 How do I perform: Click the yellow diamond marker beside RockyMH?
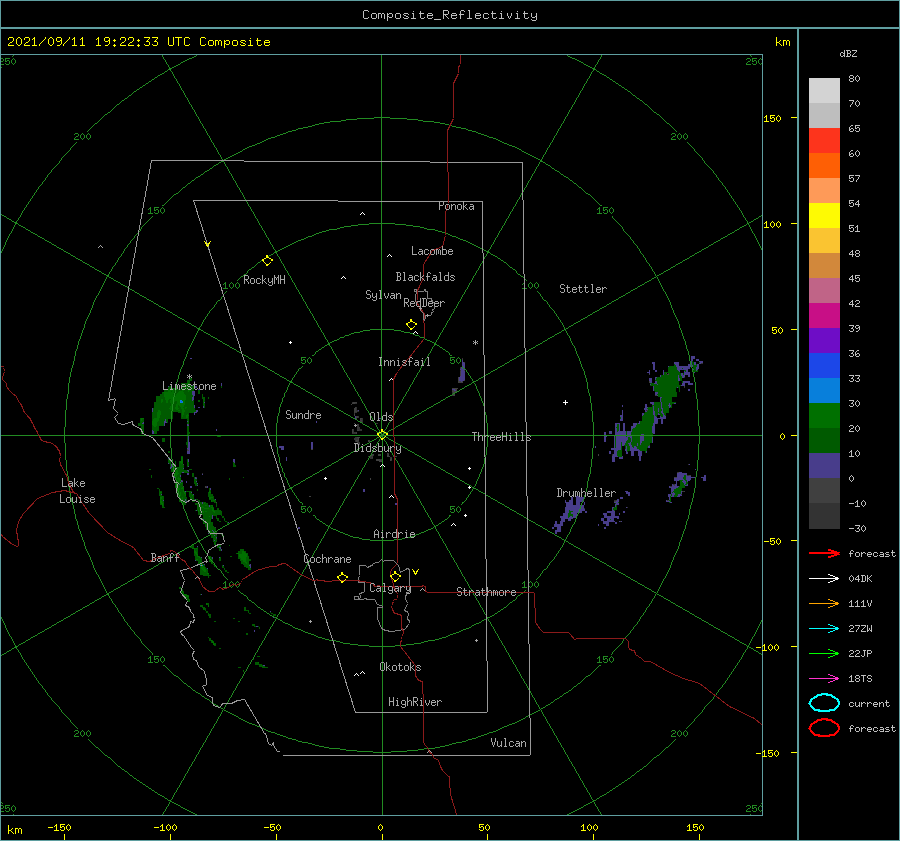pos(267,261)
